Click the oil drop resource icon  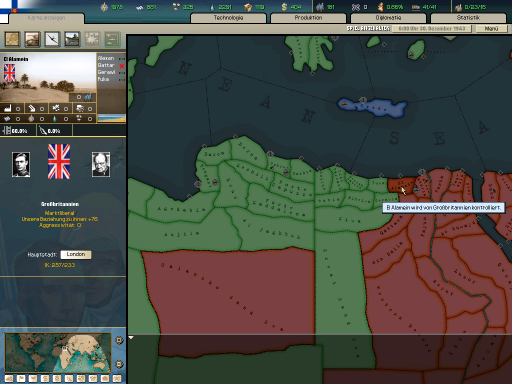[x=55, y=118]
